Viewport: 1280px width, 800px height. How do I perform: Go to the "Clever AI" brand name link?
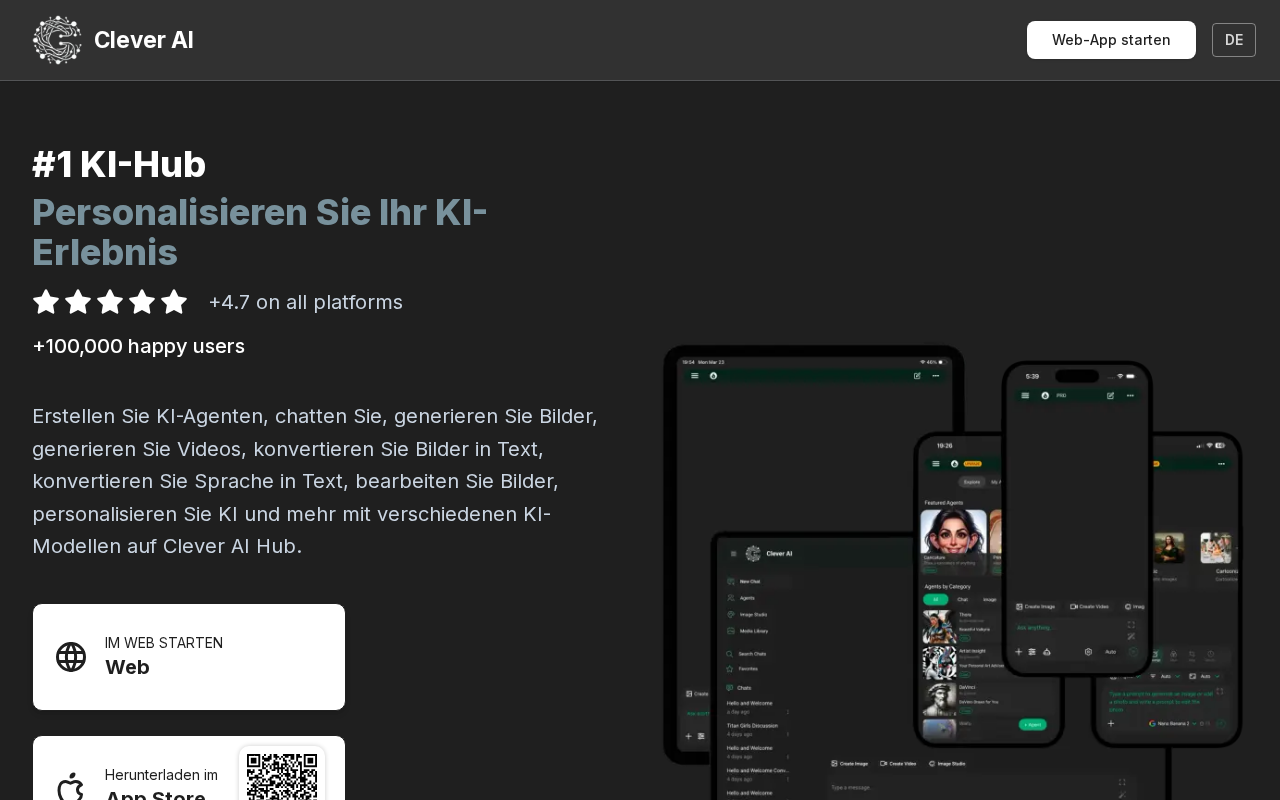coord(144,40)
